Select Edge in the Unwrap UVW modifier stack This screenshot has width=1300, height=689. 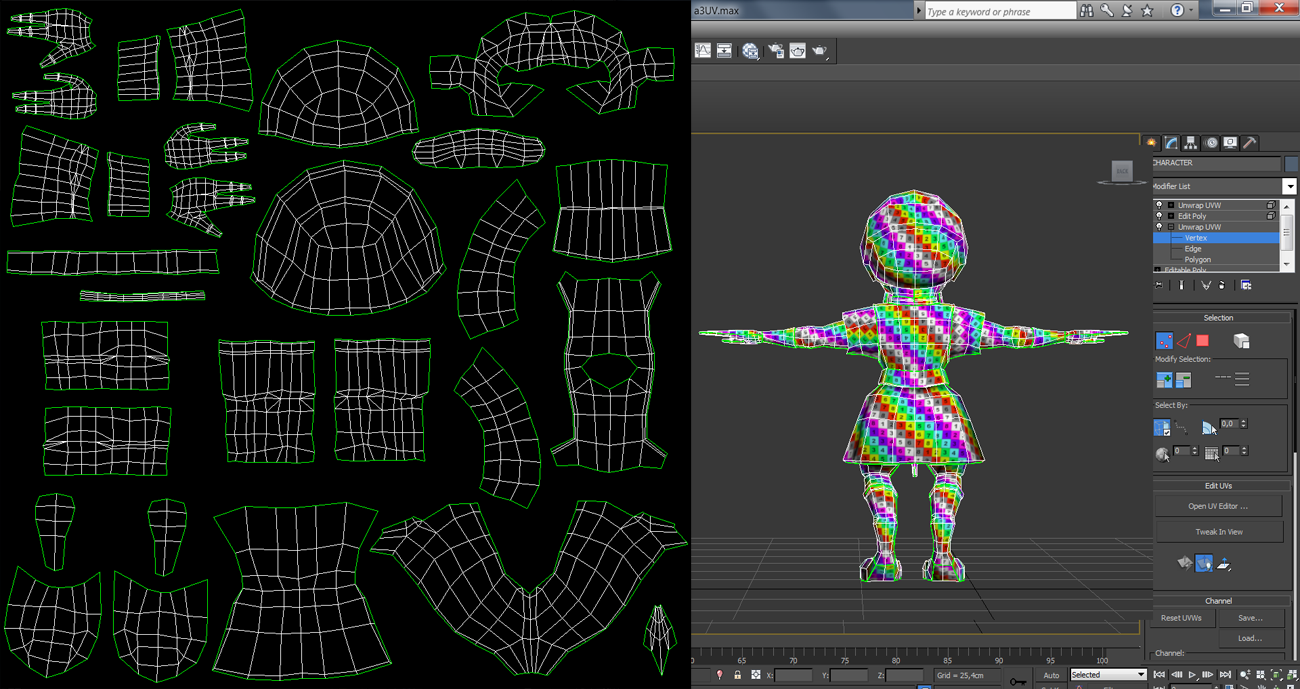click(1193, 248)
